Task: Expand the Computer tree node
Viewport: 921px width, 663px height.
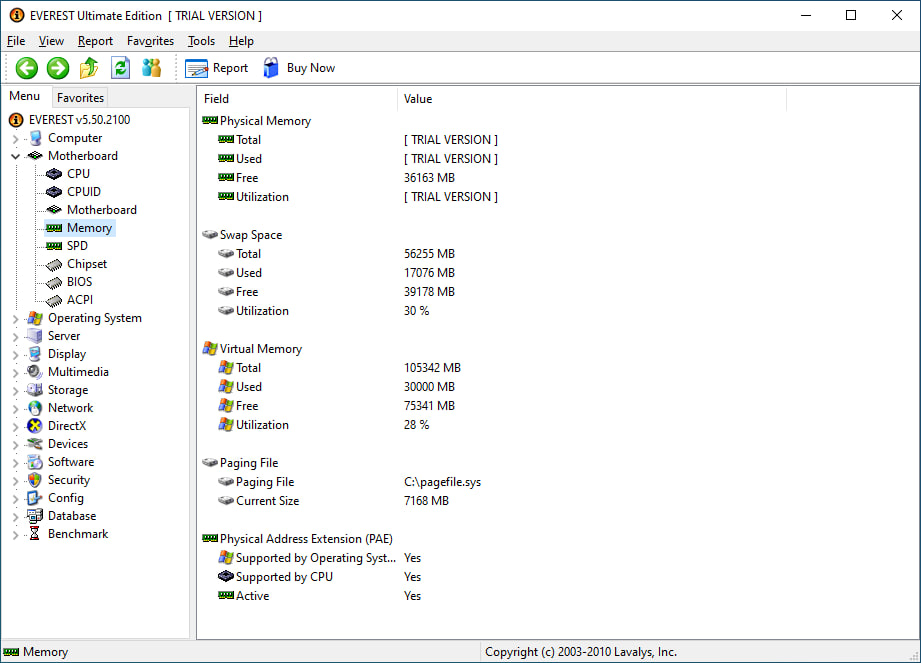Action: [16, 139]
